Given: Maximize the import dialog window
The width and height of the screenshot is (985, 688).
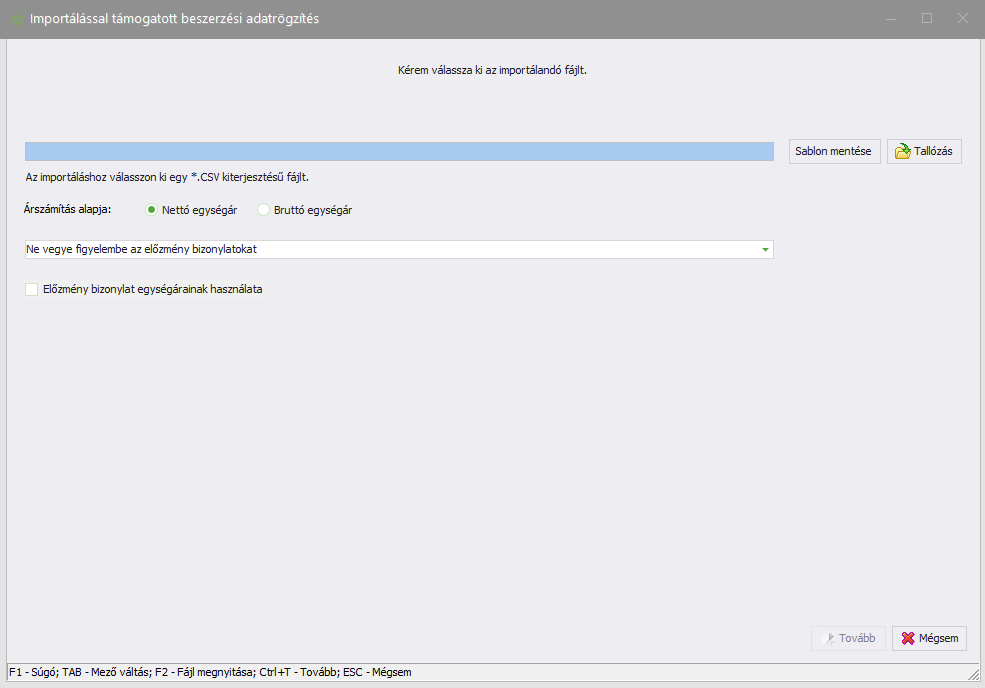Looking at the screenshot, I should pos(927,18).
